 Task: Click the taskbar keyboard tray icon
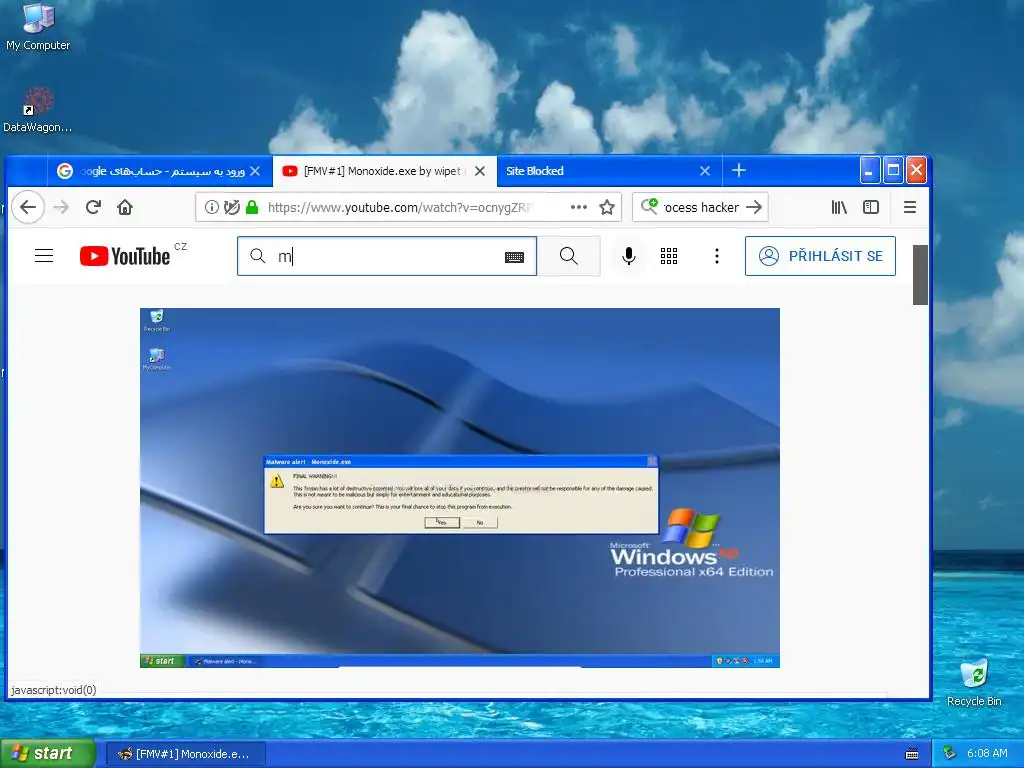(912, 754)
